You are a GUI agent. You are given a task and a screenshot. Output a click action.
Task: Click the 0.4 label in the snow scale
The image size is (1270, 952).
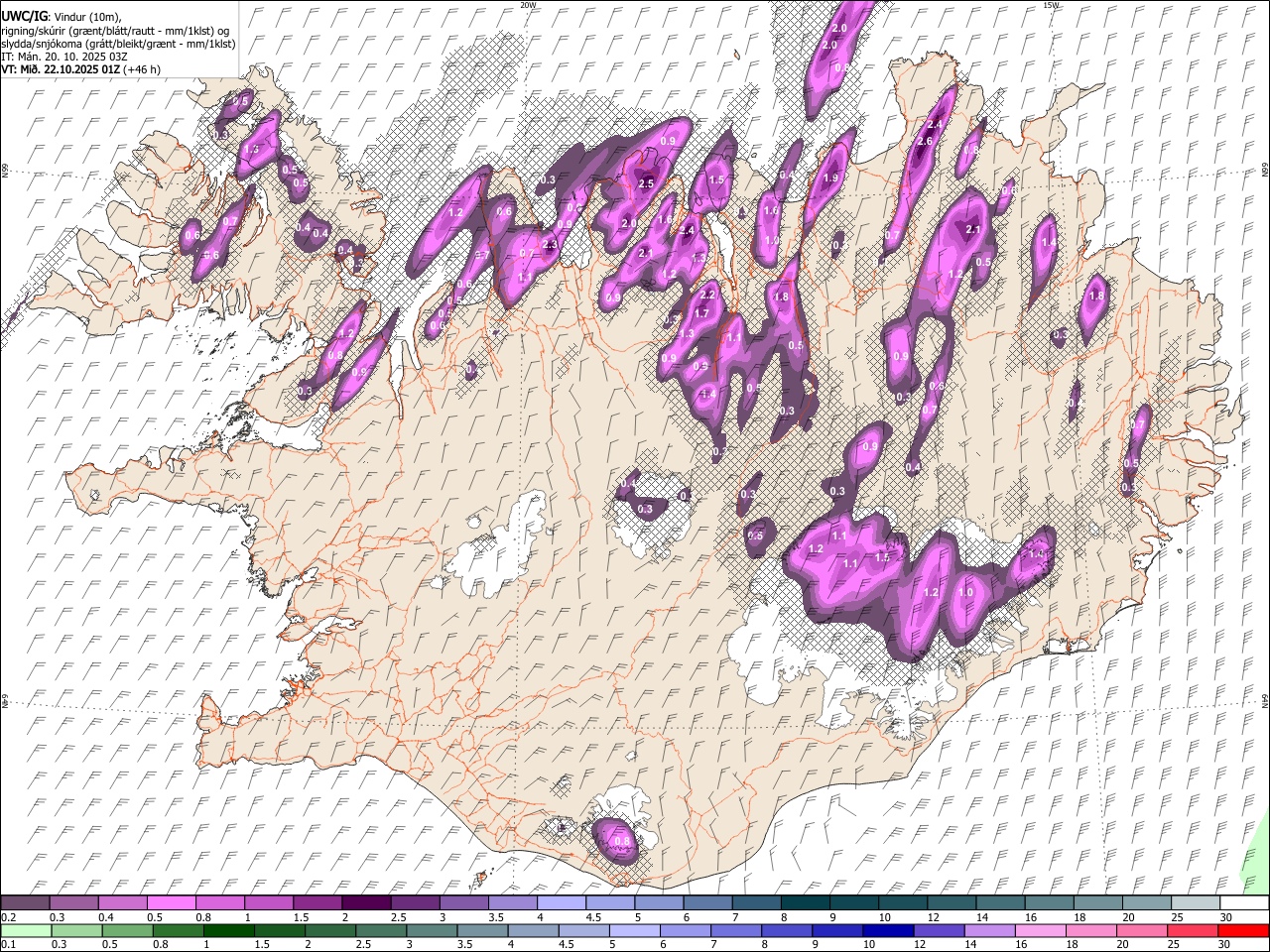106,917
